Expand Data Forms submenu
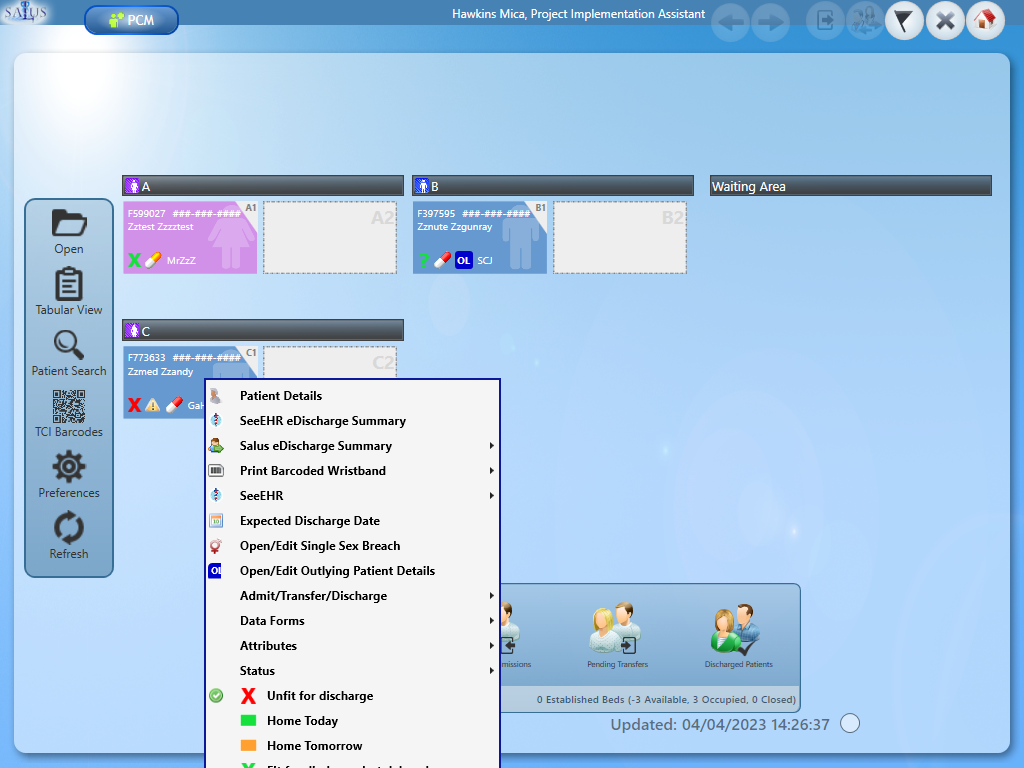Viewport: 1024px width, 768px height. (x=353, y=620)
